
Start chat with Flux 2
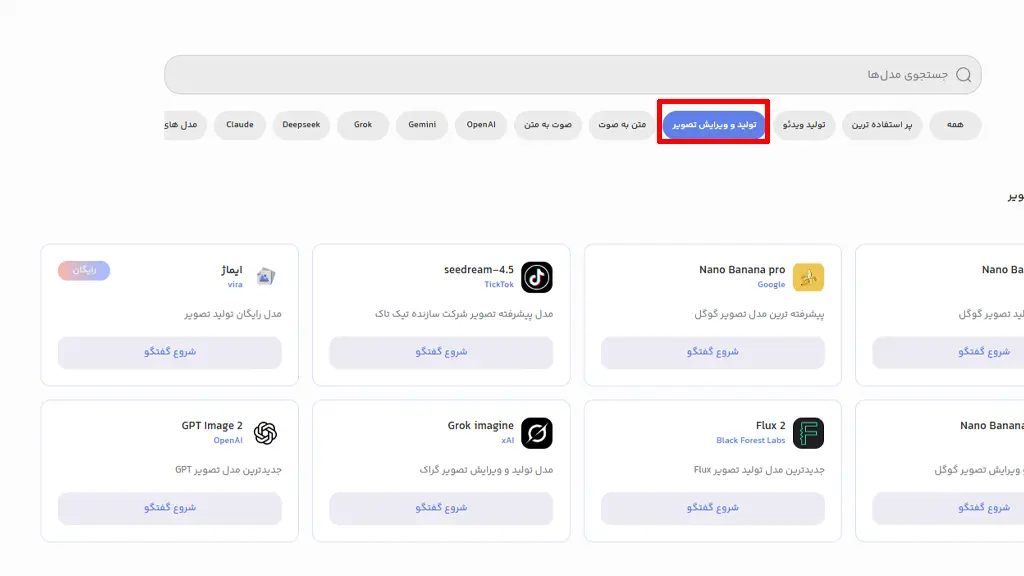click(712, 508)
